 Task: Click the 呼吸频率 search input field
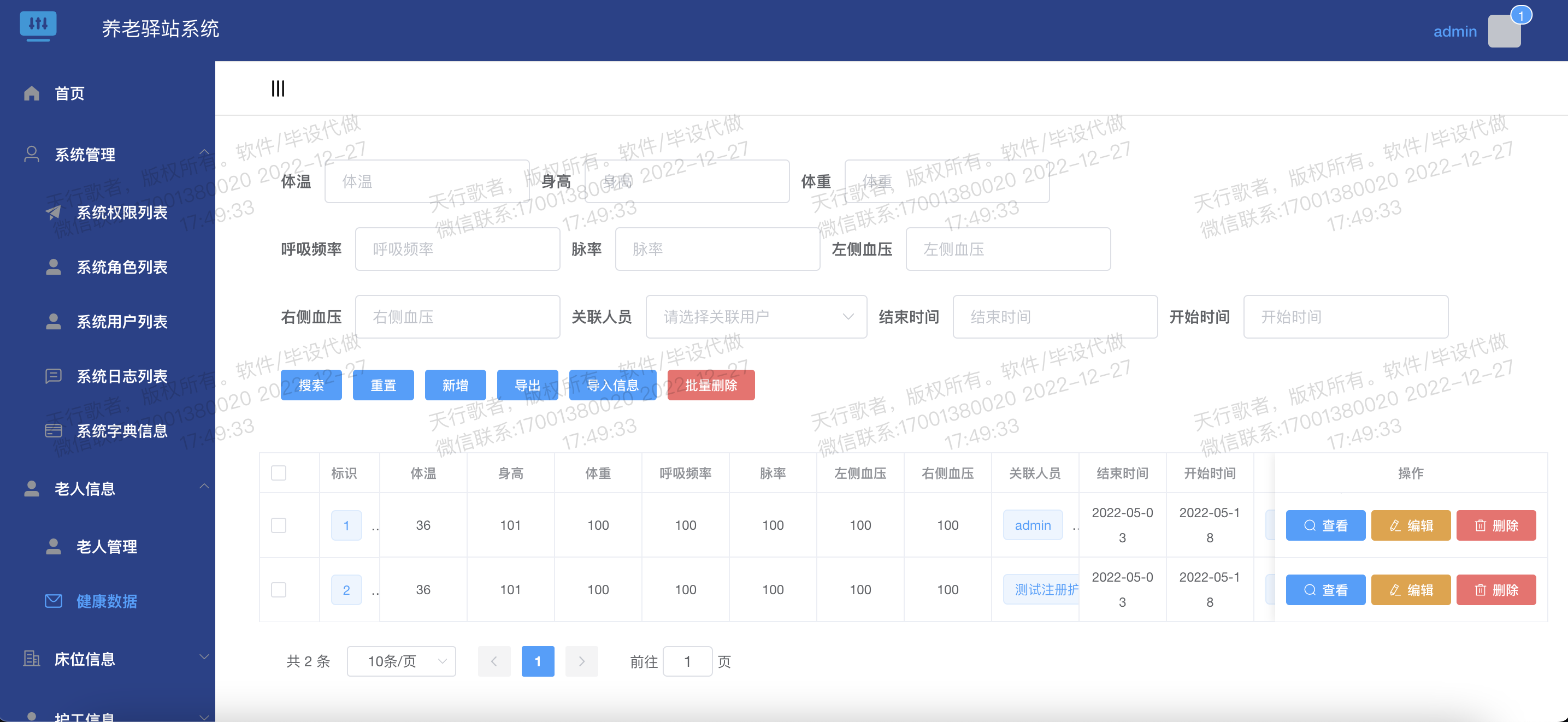pos(457,249)
